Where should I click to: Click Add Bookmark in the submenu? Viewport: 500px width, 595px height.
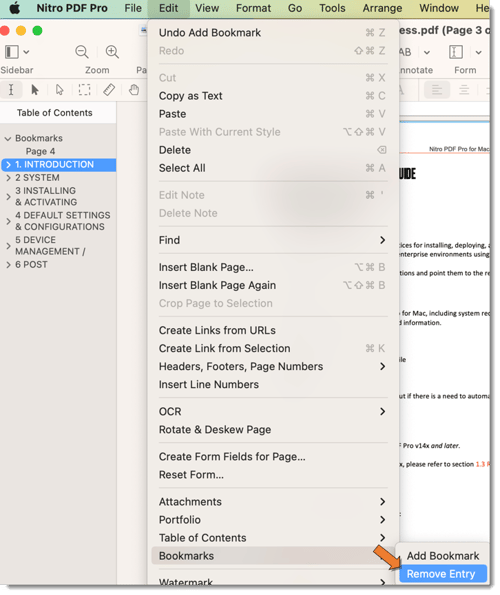pyautogui.click(x=443, y=556)
